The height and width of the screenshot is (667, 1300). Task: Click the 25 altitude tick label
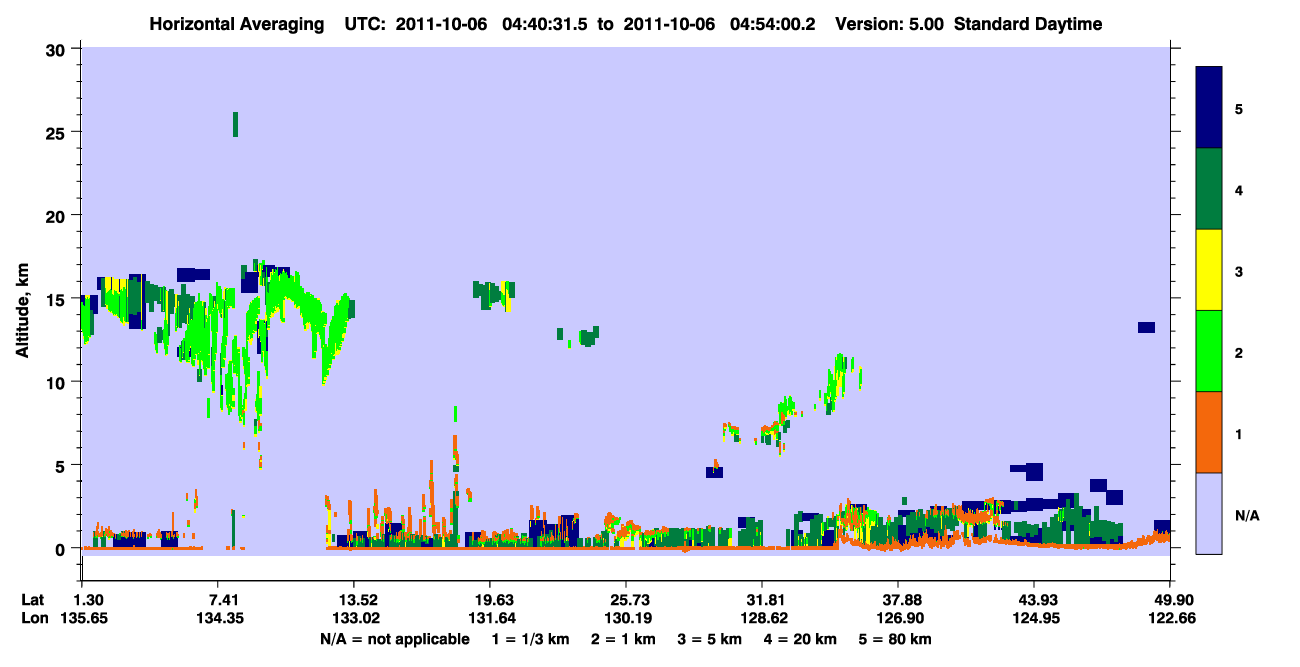click(57, 133)
